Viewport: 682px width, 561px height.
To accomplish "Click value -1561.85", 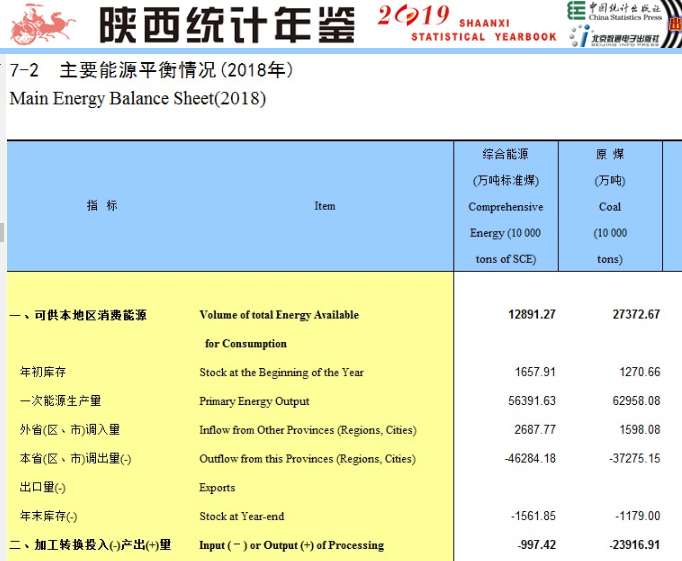I will (x=533, y=516).
